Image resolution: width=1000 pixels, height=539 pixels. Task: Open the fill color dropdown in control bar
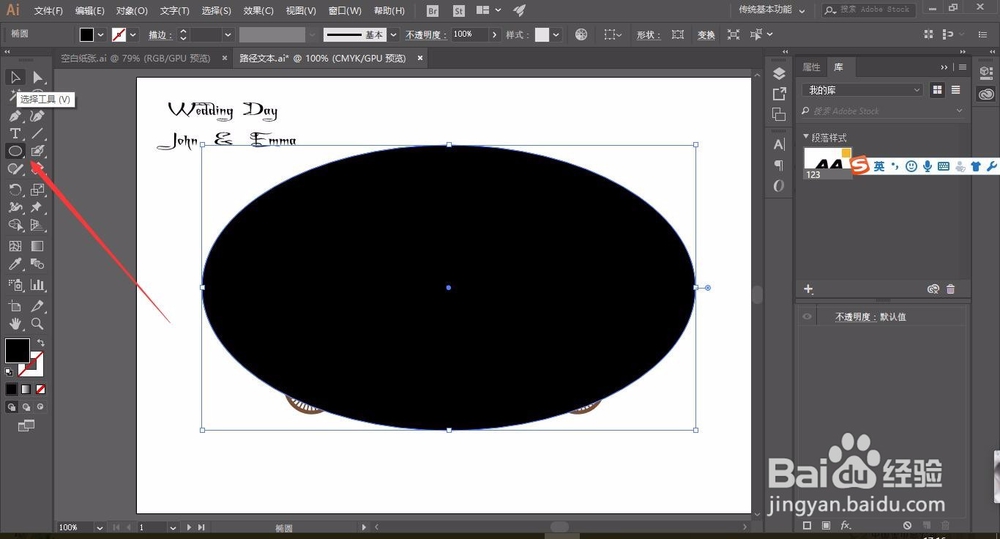click(101, 34)
